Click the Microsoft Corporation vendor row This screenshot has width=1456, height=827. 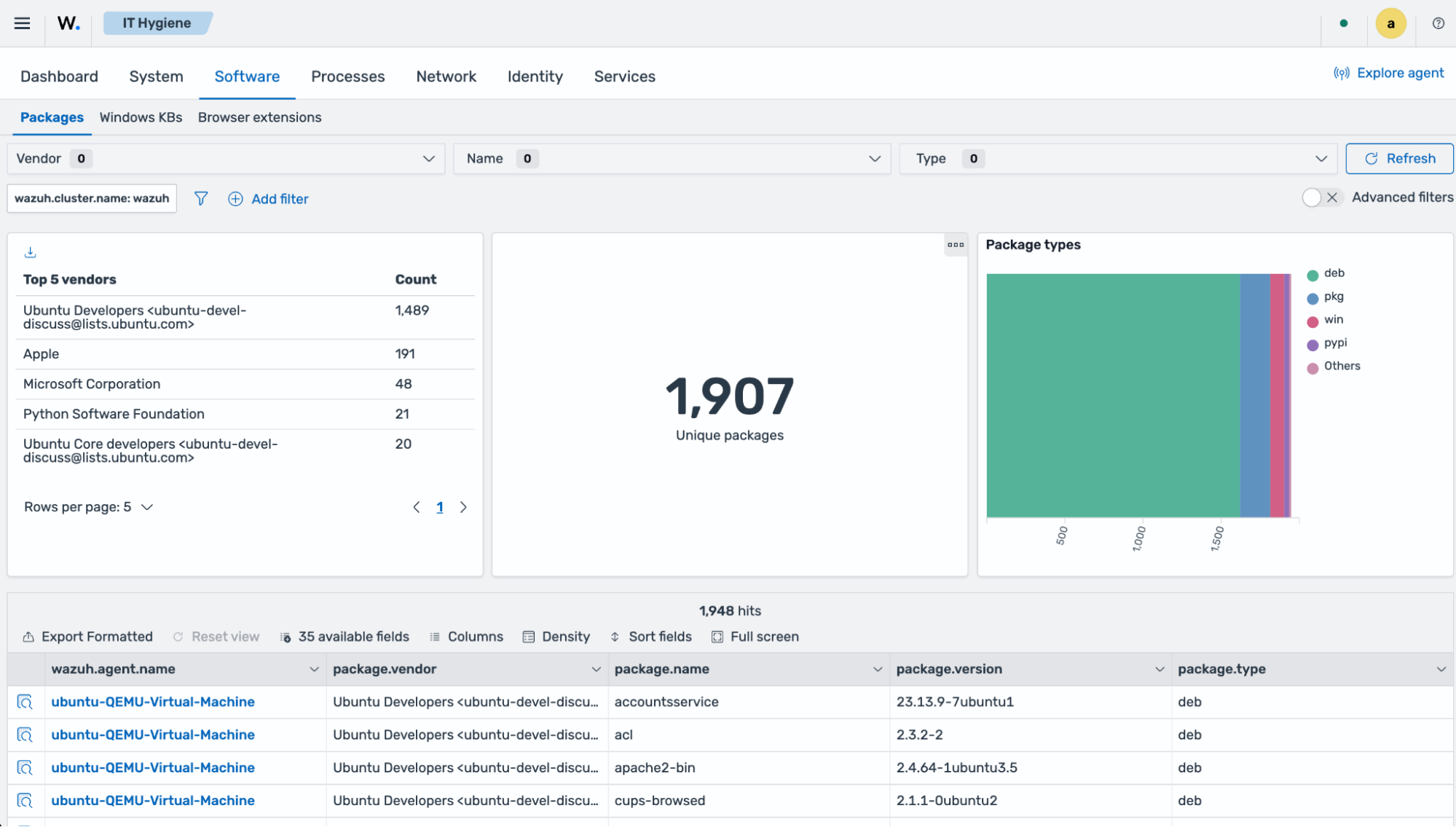coord(245,384)
